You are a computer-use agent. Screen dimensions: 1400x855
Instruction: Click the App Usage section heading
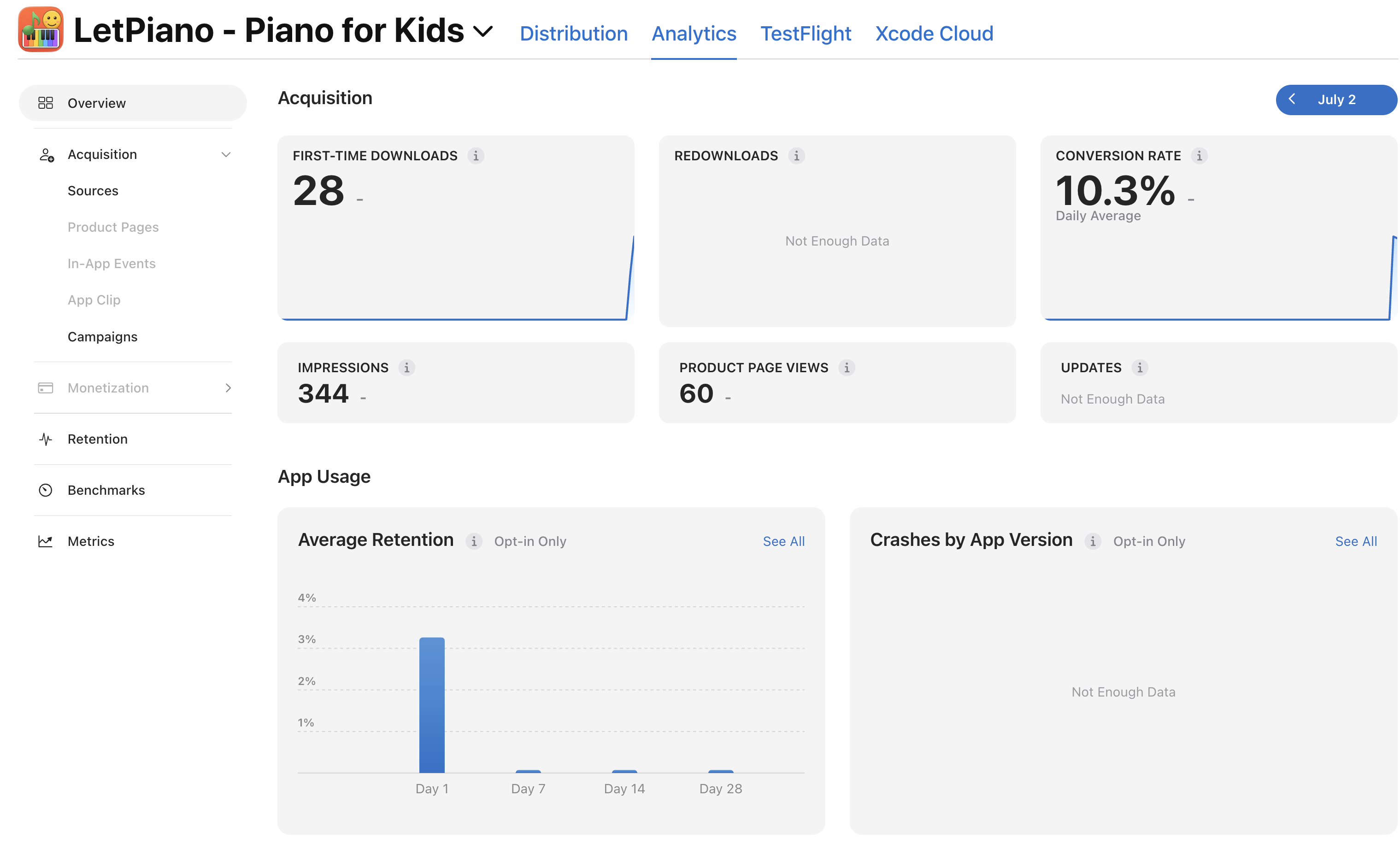324,477
